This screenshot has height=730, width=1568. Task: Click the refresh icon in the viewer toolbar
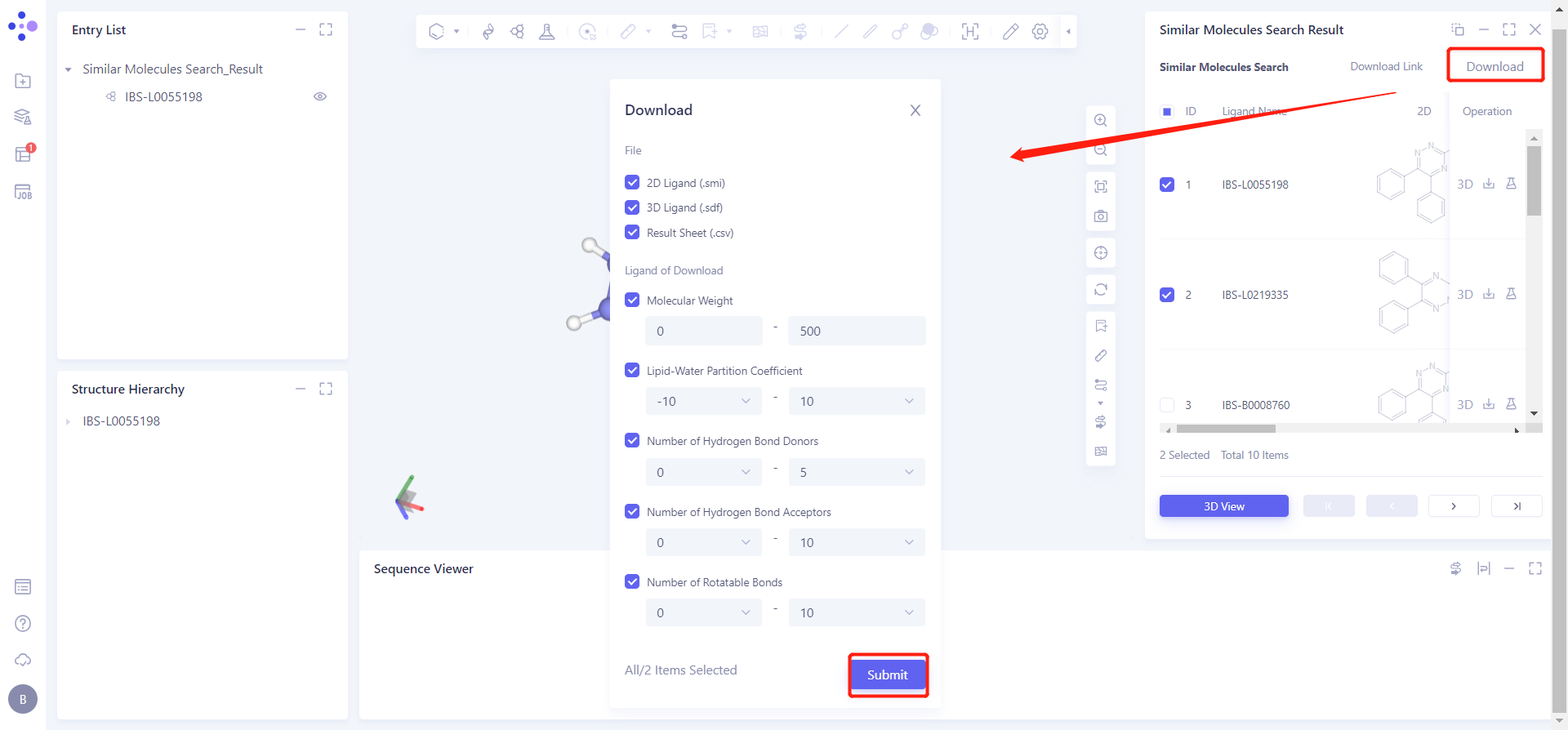tap(1101, 289)
